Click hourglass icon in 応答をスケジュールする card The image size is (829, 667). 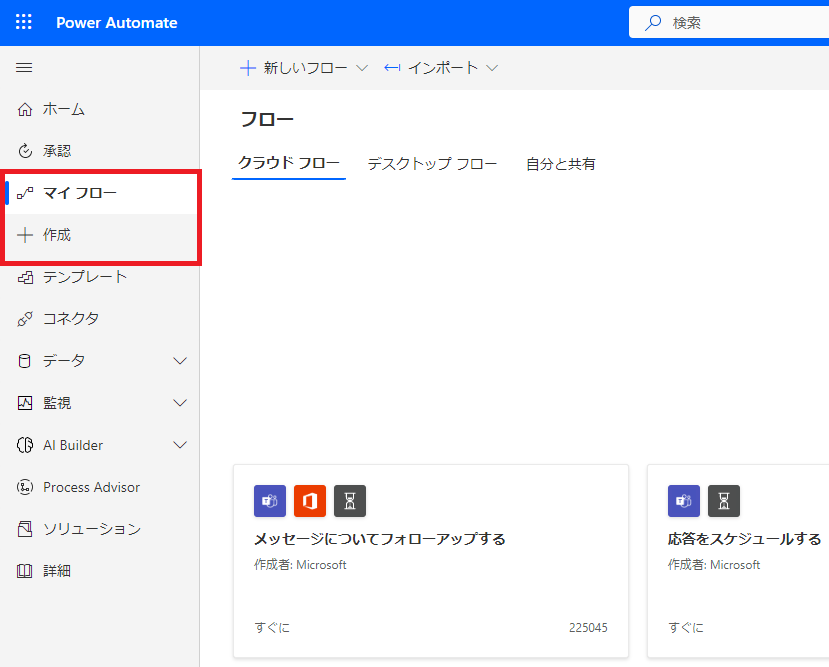[x=724, y=501]
